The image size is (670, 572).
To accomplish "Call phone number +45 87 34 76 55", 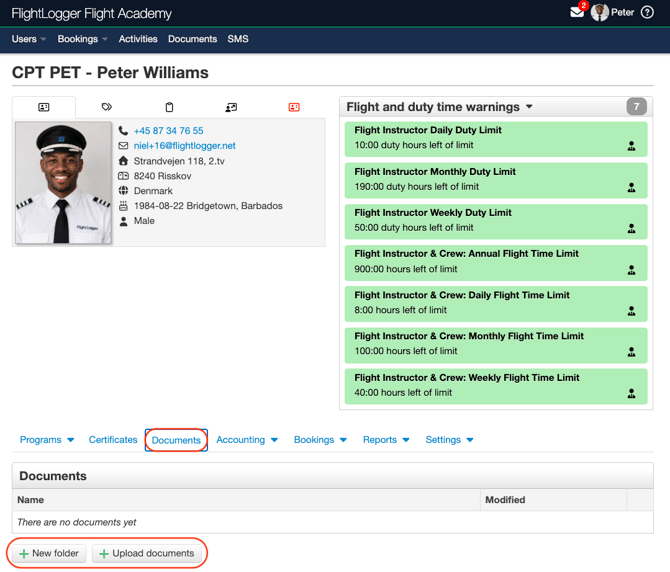I will click(168, 131).
